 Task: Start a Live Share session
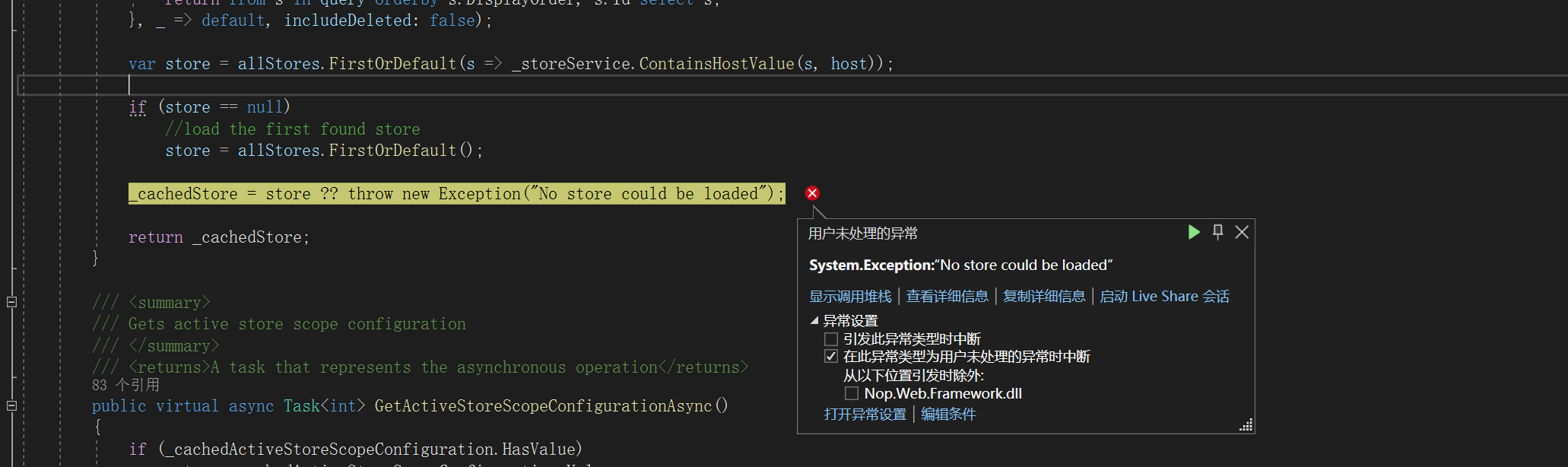point(1163,296)
